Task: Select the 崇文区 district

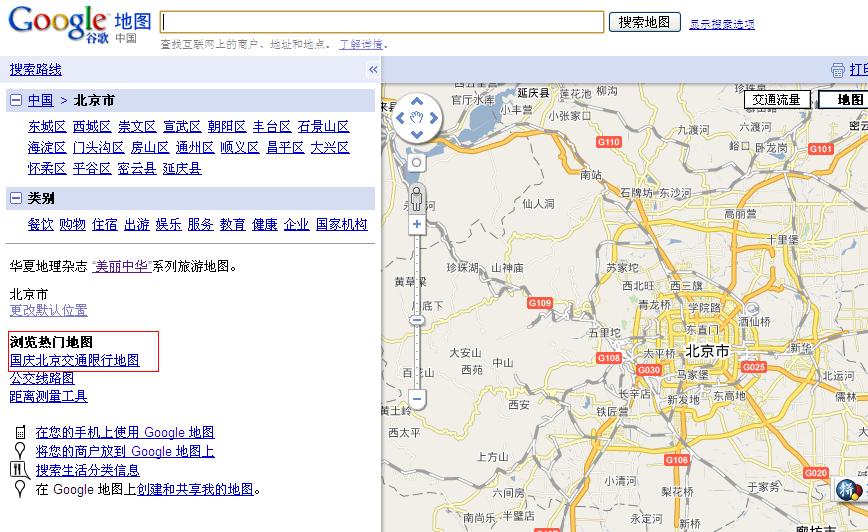Action: (x=137, y=127)
